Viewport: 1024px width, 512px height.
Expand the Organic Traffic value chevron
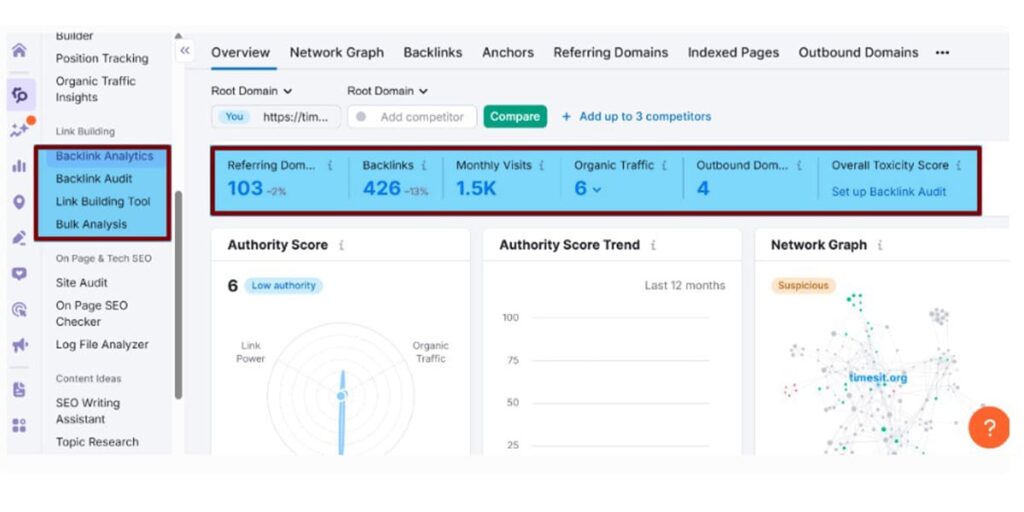click(x=597, y=189)
